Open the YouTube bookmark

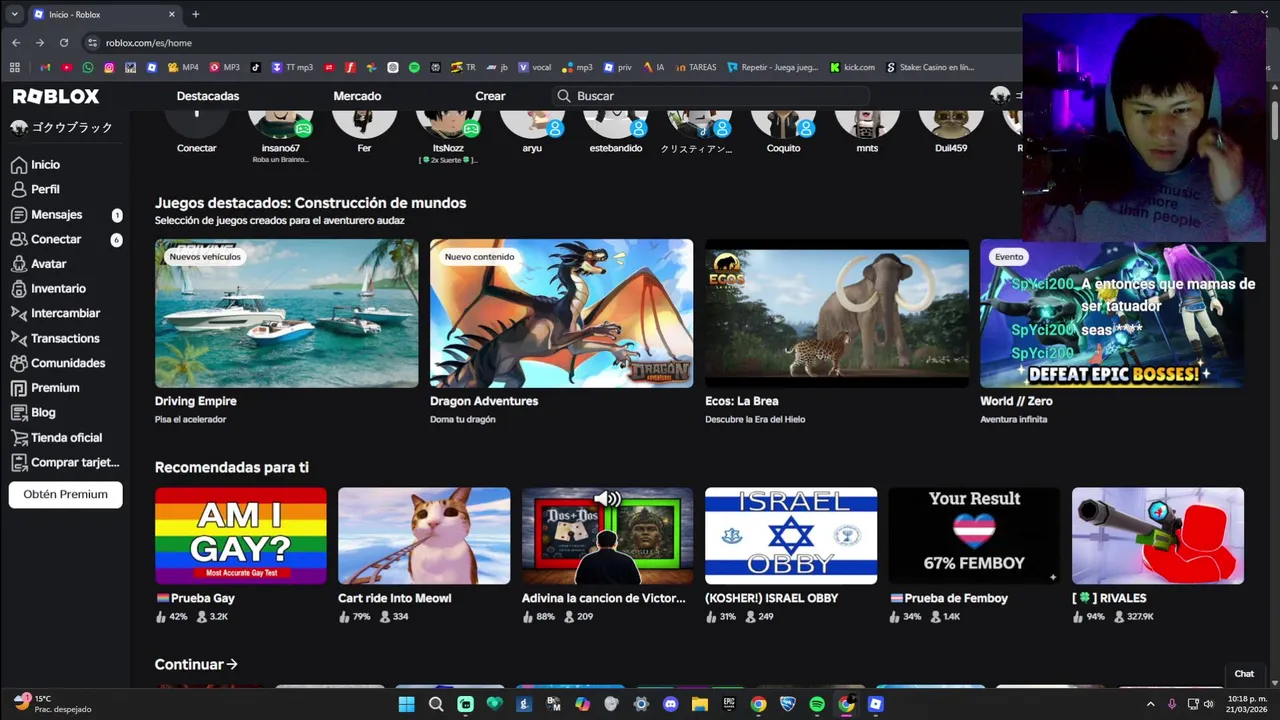click(x=67, y=68)
